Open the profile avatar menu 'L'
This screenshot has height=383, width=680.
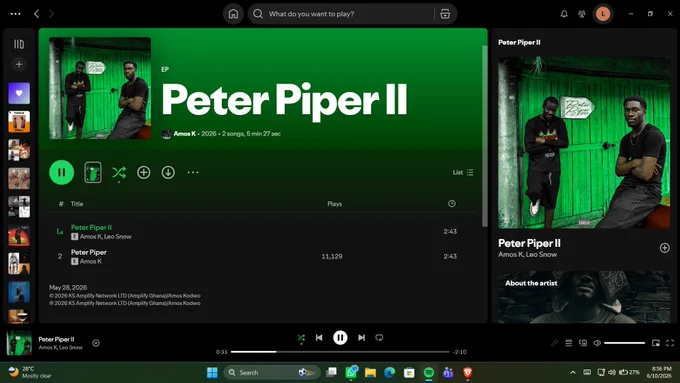click(x=603, y=14)
